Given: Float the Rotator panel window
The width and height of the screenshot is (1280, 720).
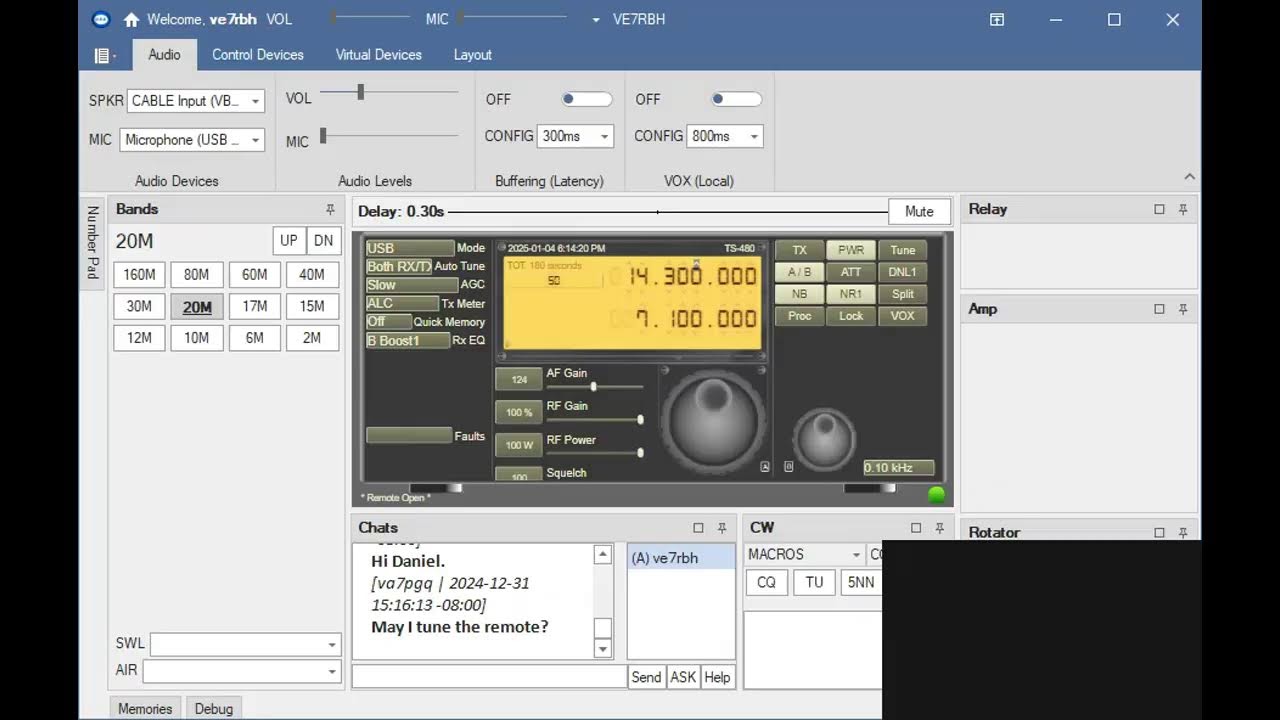Looking at the screenshot, I should pyautogui.click(x=1159, y=532).
